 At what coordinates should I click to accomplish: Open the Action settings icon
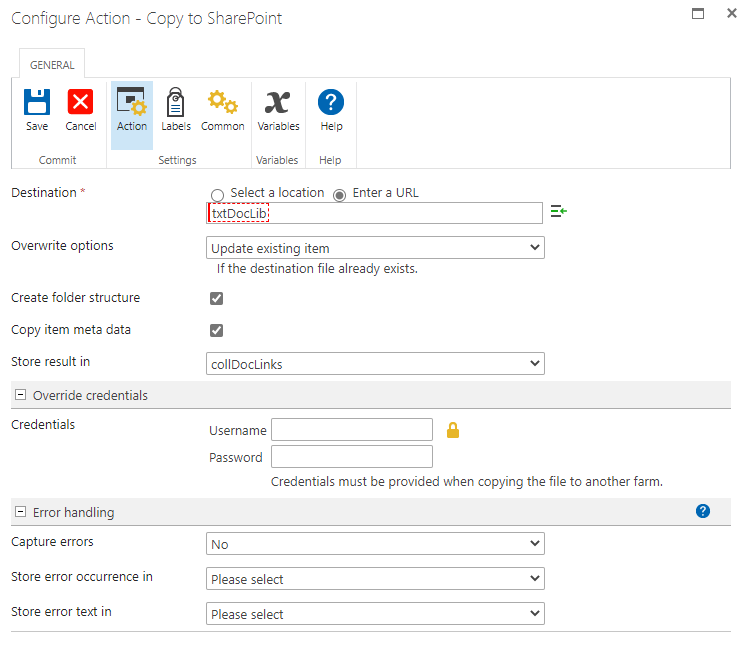pyautogui.click(x=132, y=102)
